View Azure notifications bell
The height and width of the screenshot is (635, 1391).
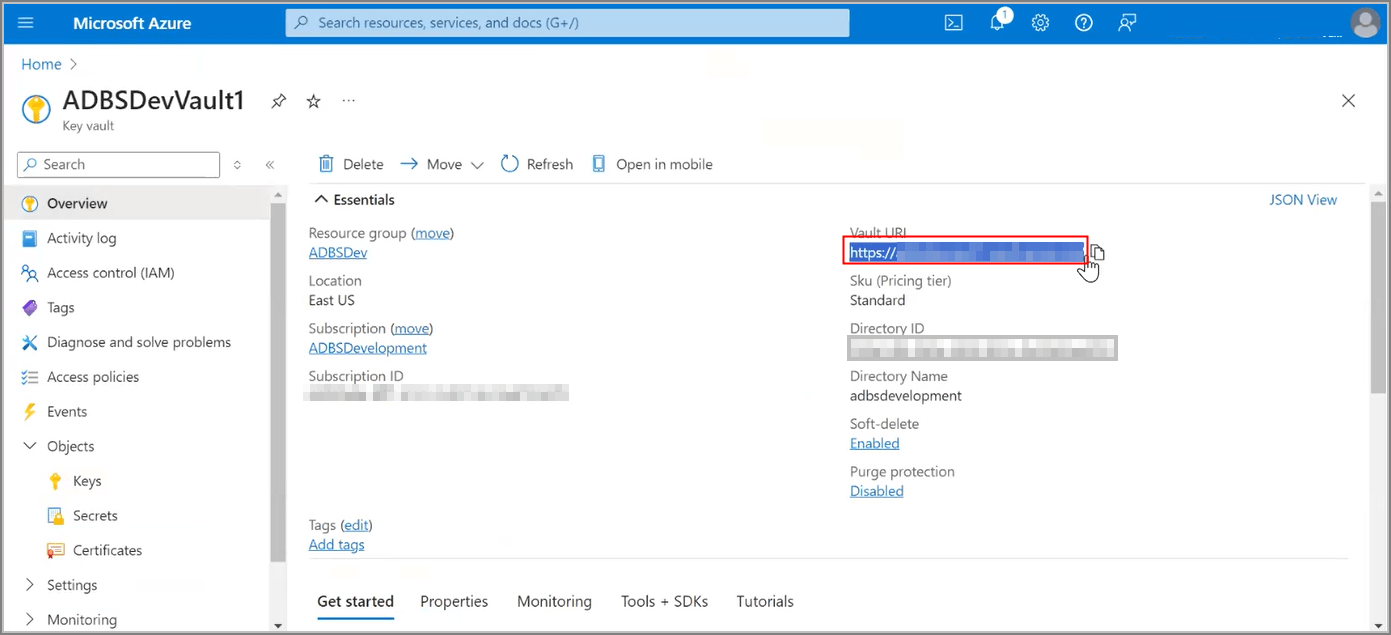click(x=997, y=22)
